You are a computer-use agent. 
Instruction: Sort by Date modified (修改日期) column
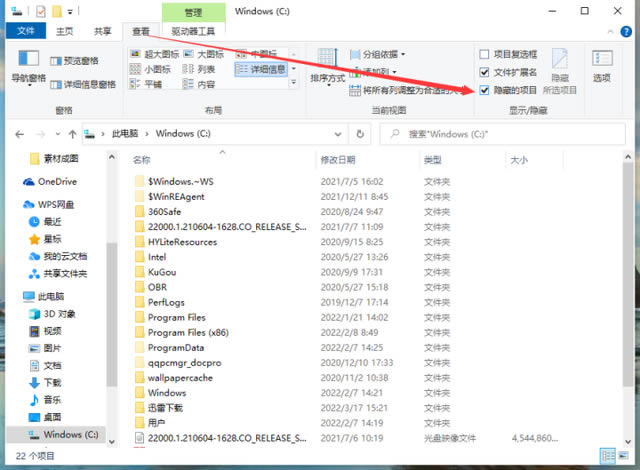(338, 160)
